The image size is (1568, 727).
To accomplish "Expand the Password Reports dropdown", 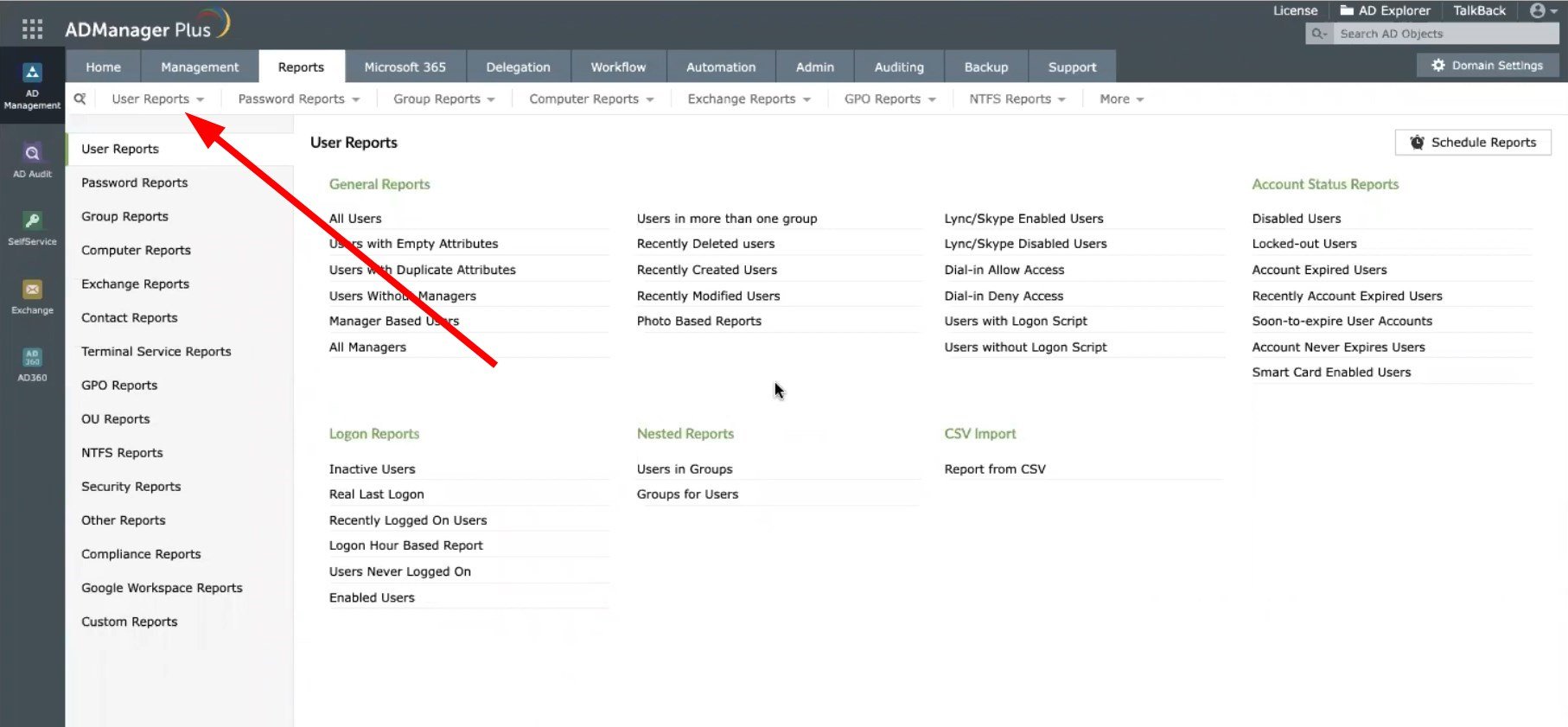I will coord(299,99).
